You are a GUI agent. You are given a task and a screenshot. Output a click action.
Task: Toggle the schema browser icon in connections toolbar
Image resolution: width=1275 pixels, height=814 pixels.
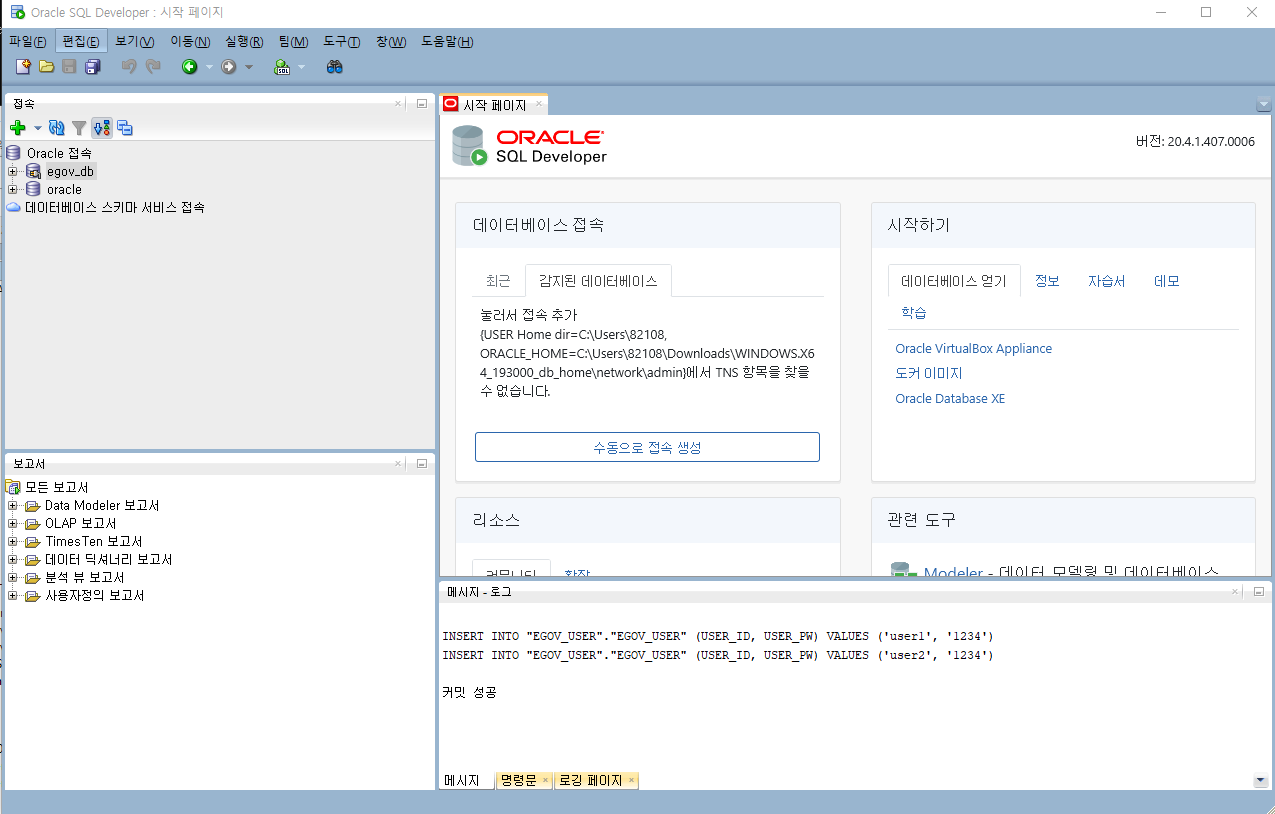102,128
